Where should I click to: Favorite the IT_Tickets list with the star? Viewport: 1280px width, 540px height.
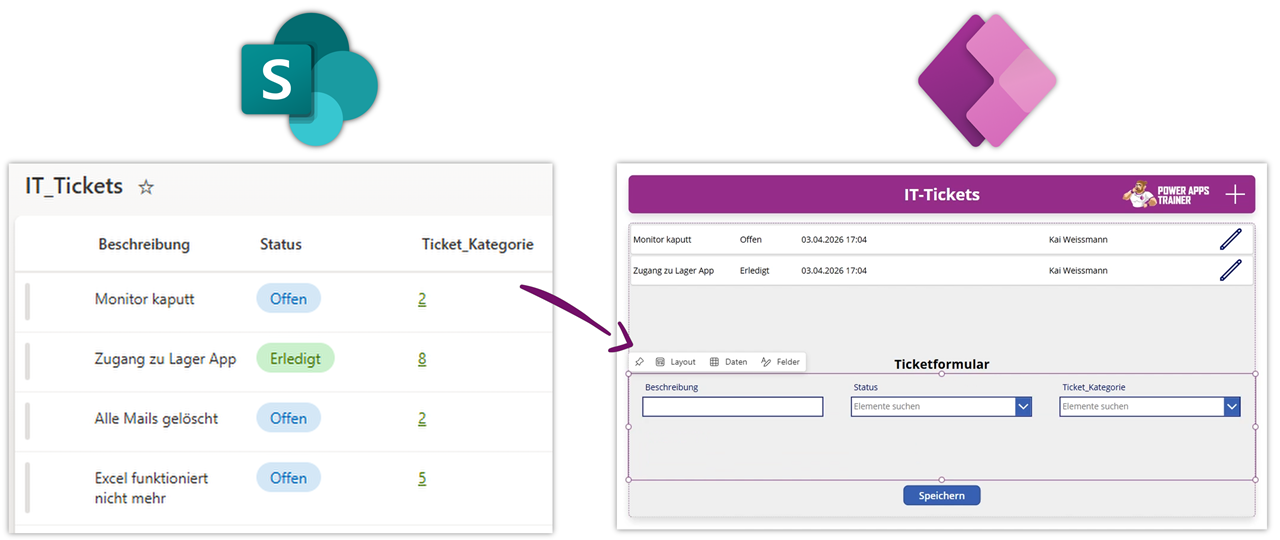[146, 186]
